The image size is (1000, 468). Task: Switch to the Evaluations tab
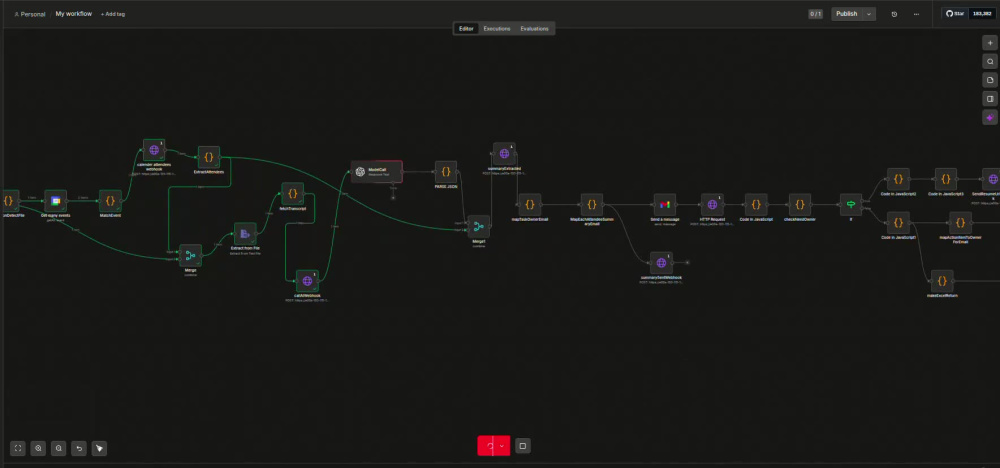pyautogui.click(x=534, y=29)
